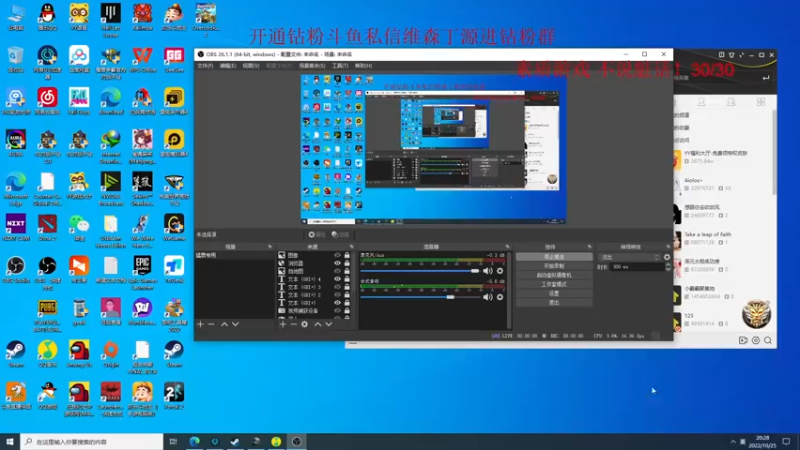Viewport: 800px width, 450px height.
Task: Move selected source up with arrow
Action: pos(318,324)
